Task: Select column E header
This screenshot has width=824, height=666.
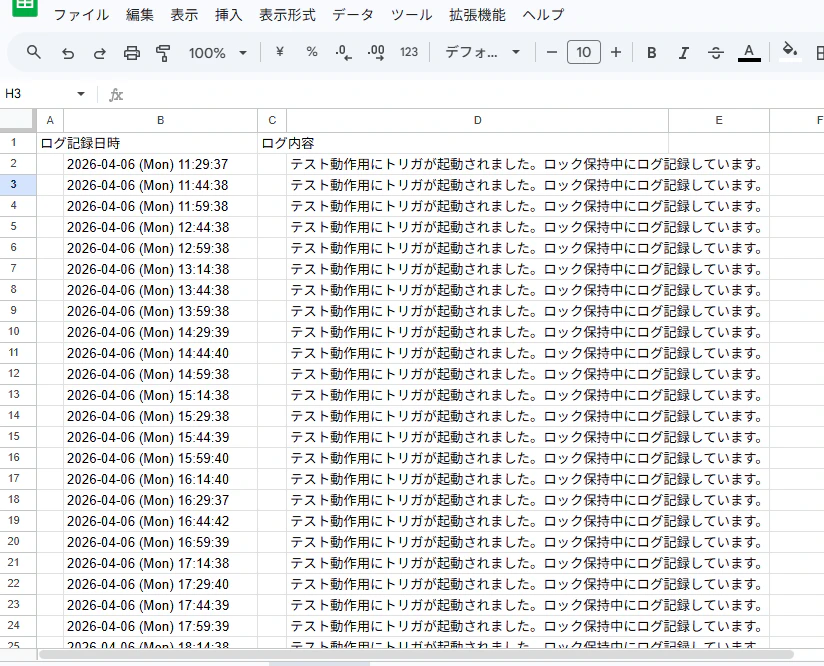Action: (719, 120)
